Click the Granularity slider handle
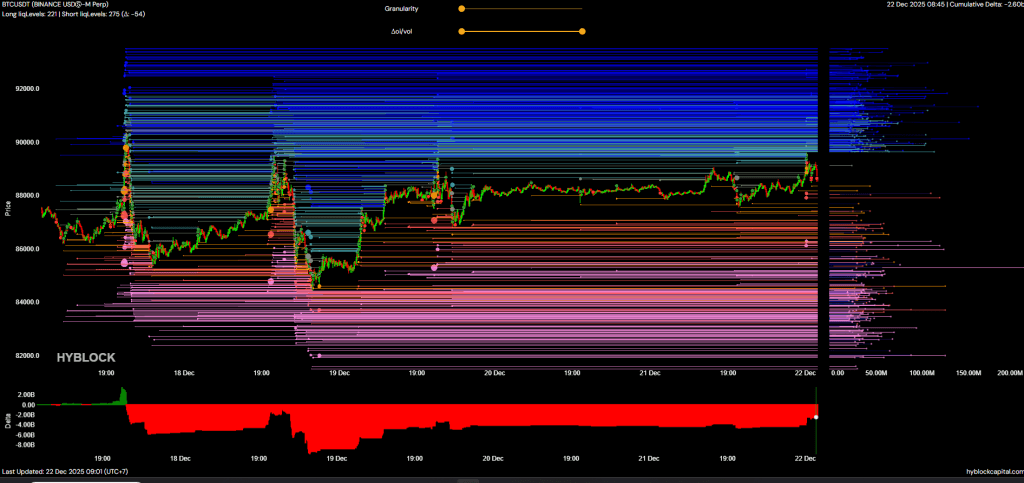1024x483 pixels. tap(461, 8)
